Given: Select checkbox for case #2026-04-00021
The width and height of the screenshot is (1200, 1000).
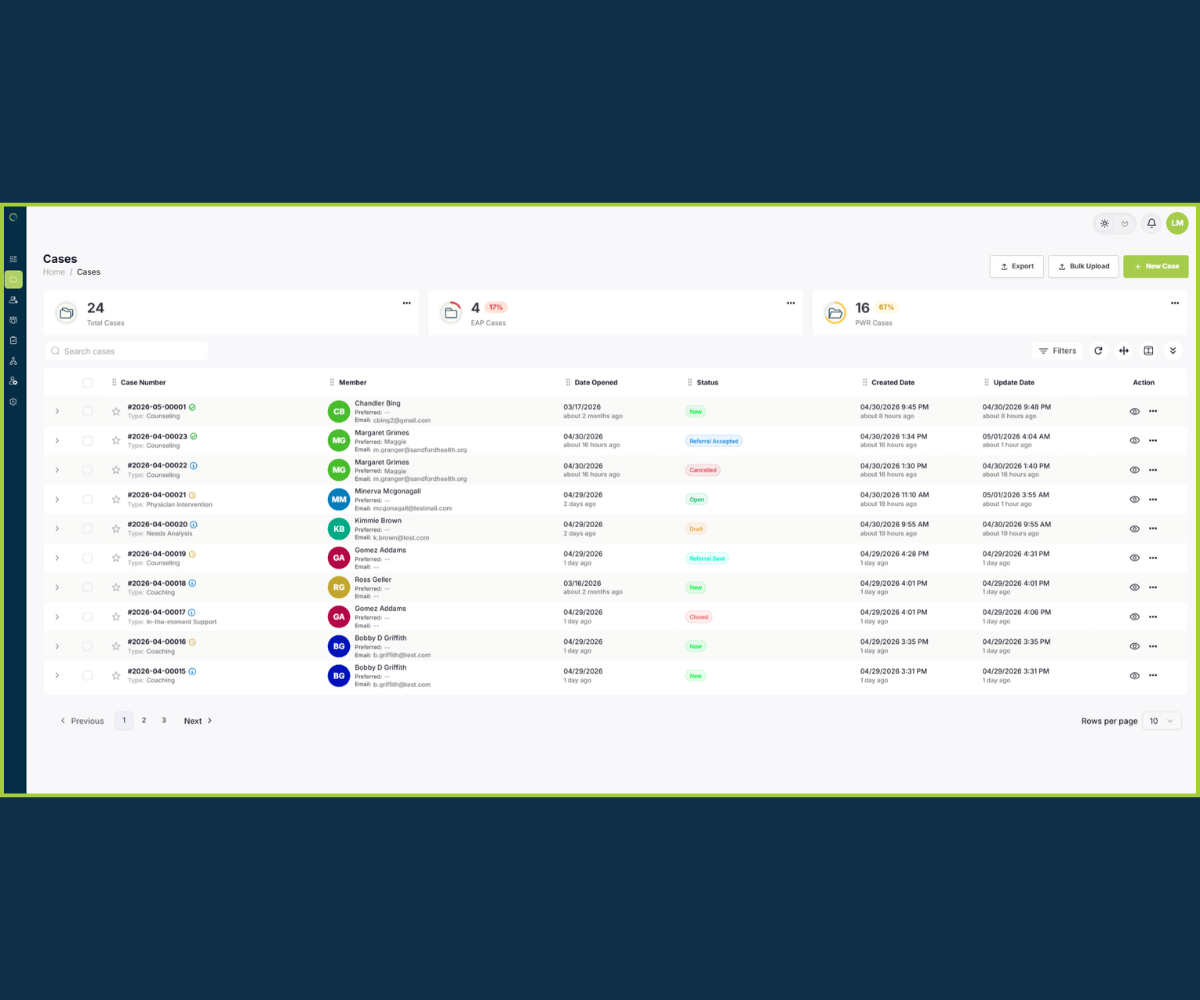Looking at the screenshot, I should [87, 499].
